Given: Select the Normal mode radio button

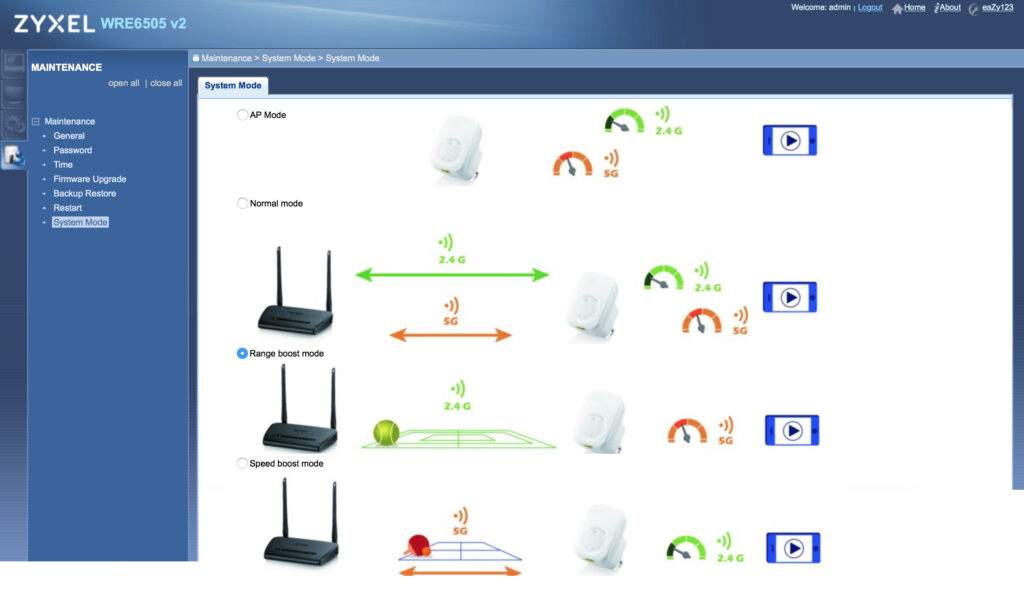Looking at the screenshot, I should coord(242,204).
